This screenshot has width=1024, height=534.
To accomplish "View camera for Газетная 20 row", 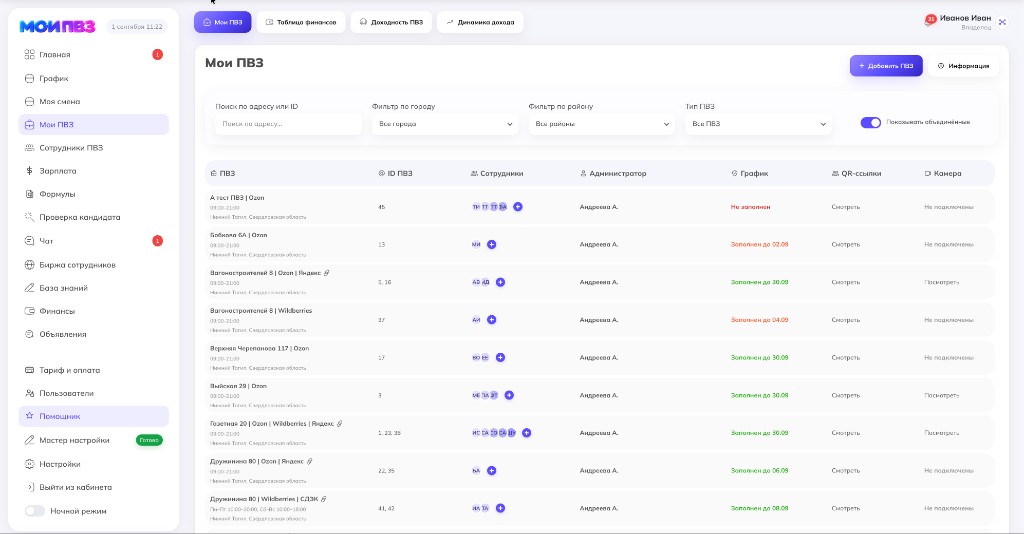I will [x=942, y=433].
